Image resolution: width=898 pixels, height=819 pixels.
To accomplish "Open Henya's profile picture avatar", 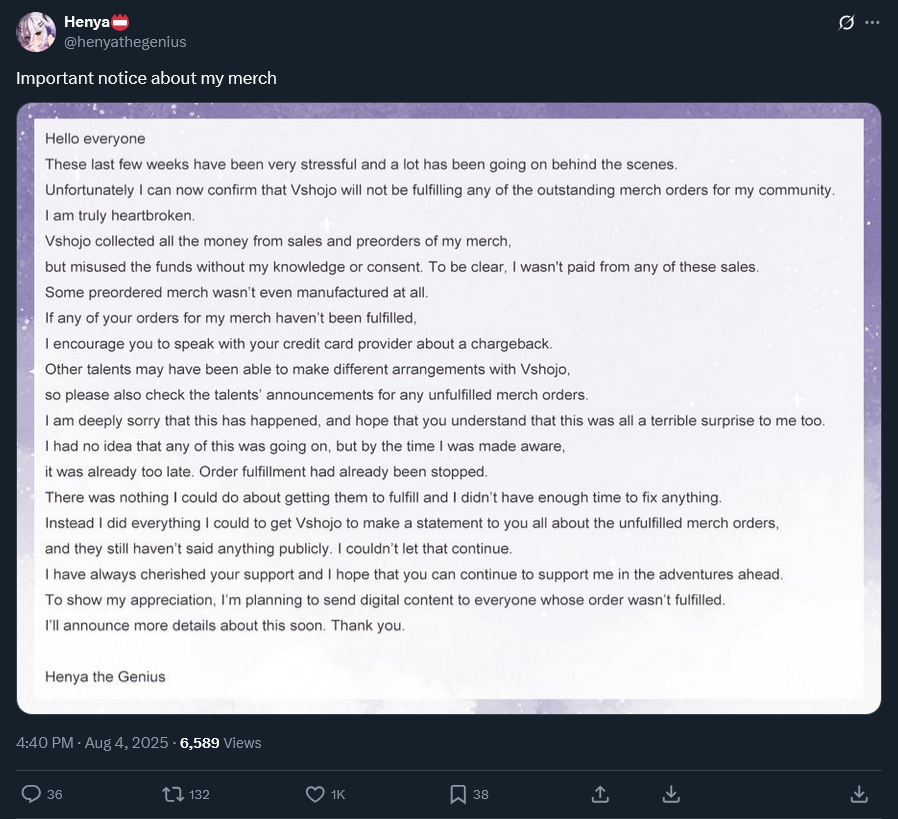I will pyautogui.click(x=36, y=32).
